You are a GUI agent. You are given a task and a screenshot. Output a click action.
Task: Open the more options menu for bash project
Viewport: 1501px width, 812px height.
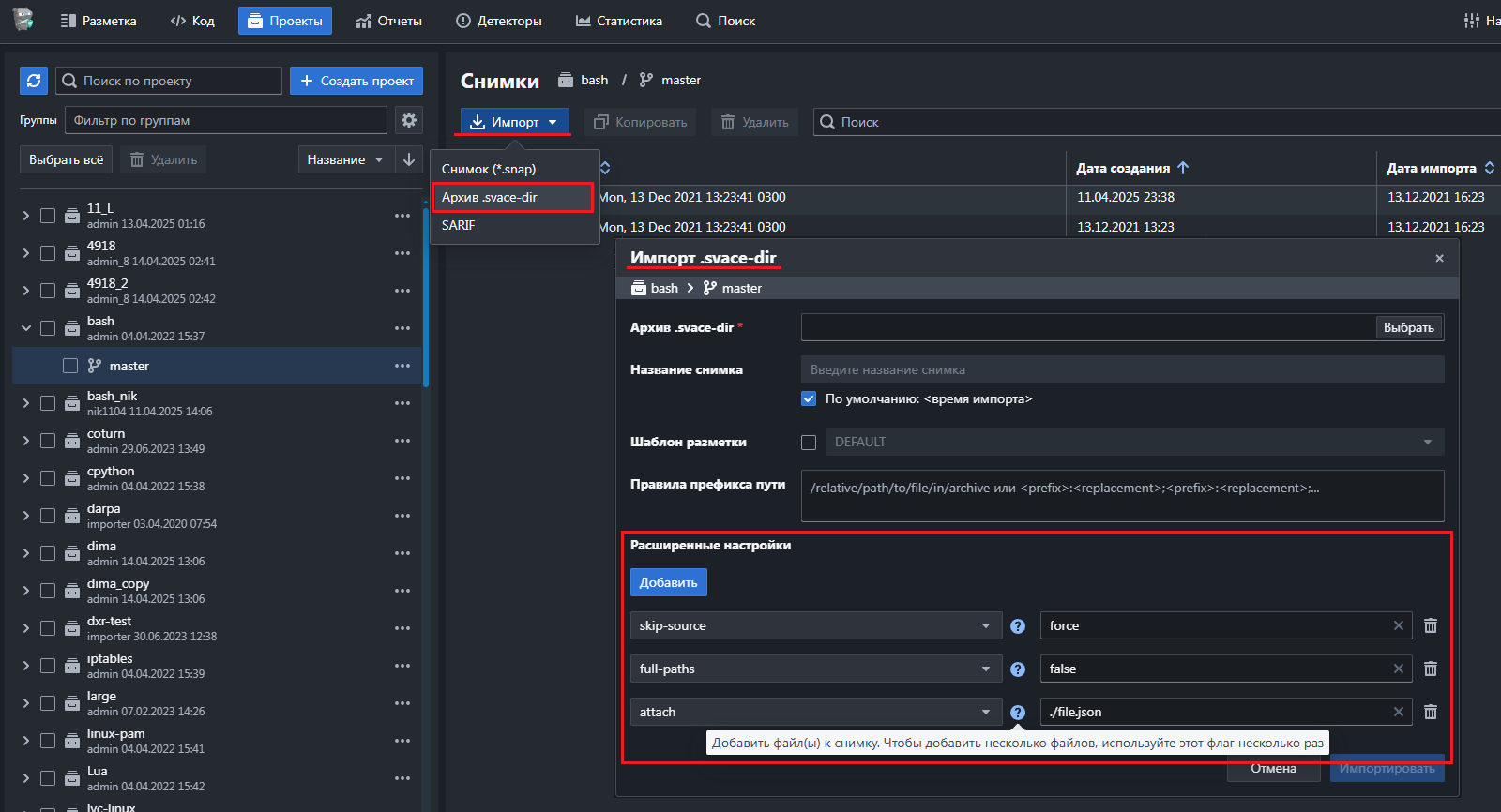tap(402, 328)
